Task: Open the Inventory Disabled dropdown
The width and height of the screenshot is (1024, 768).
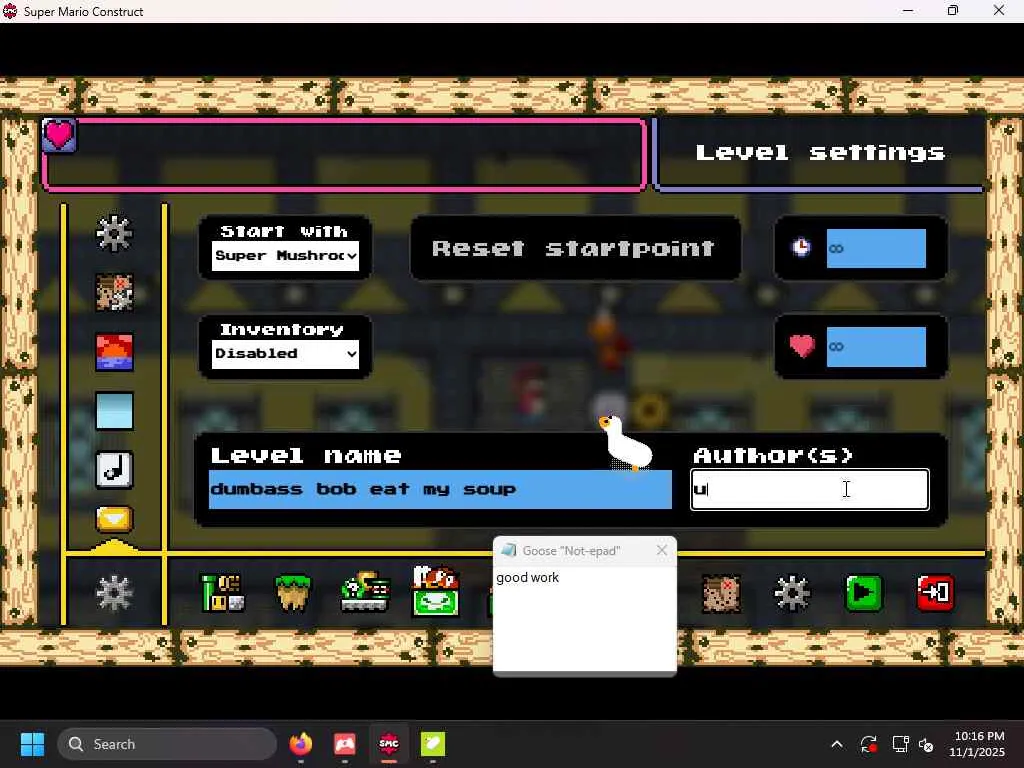Action: point(285,353)
